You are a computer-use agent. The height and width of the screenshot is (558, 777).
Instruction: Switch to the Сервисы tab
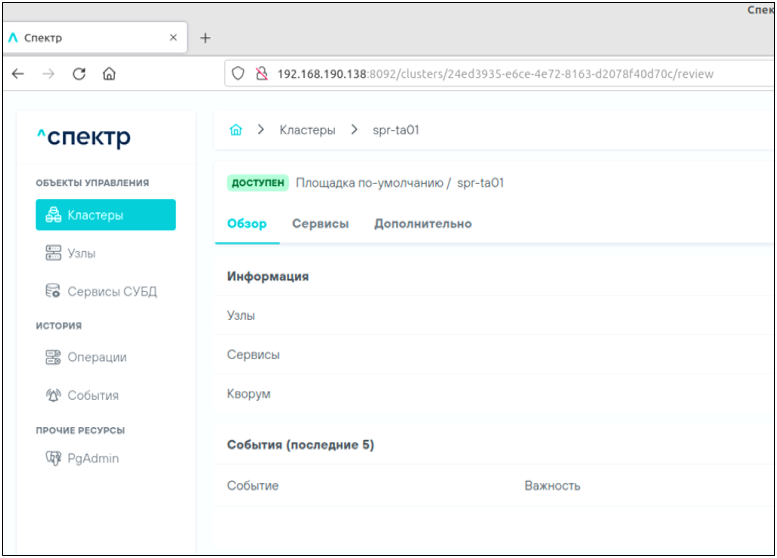coord(320,223)
